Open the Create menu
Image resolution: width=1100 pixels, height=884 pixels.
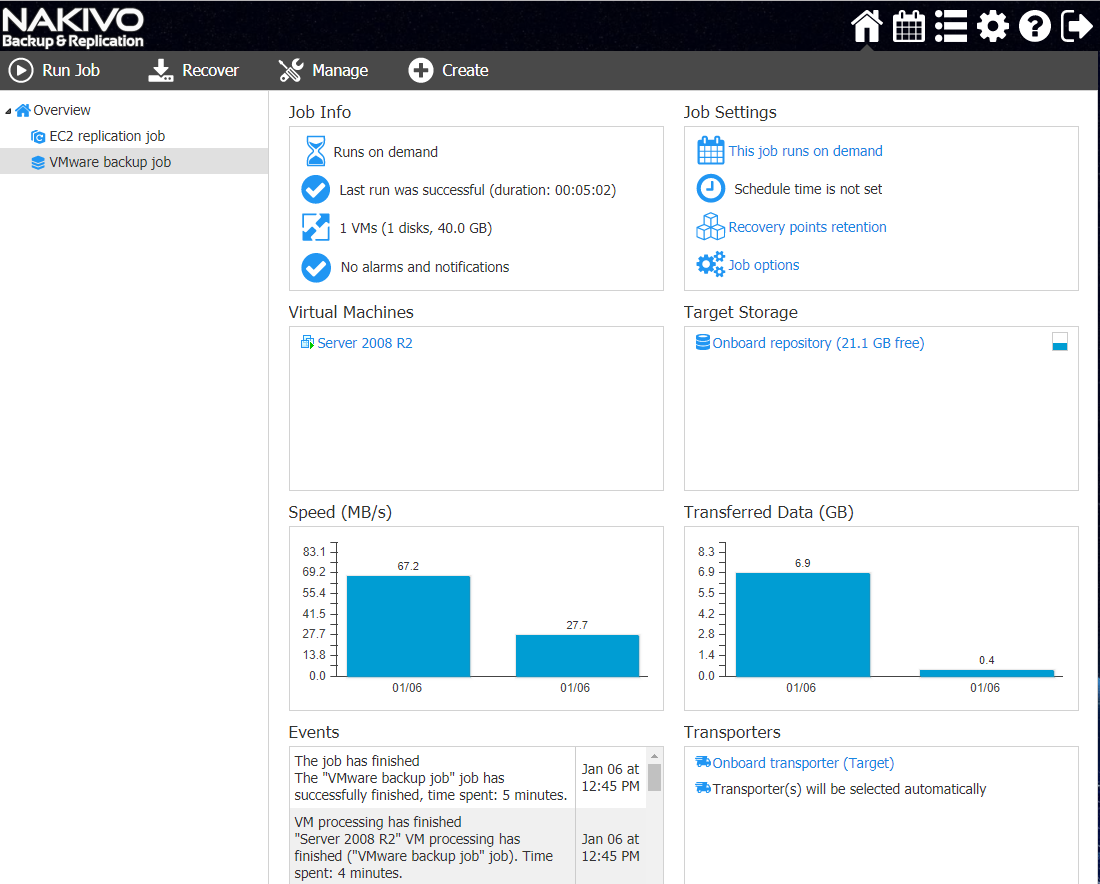449,70
